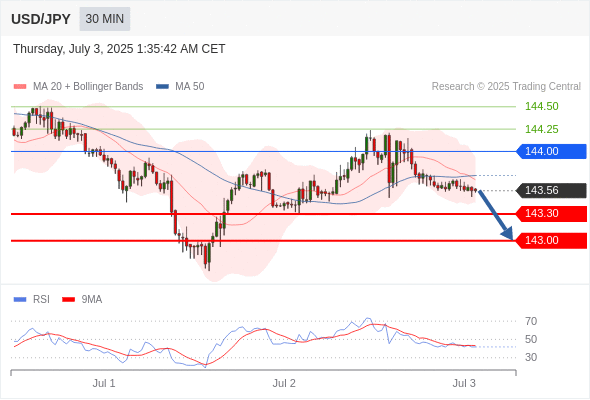
Task: Click the 143.30 red support tag
Action: click(551, 214)
